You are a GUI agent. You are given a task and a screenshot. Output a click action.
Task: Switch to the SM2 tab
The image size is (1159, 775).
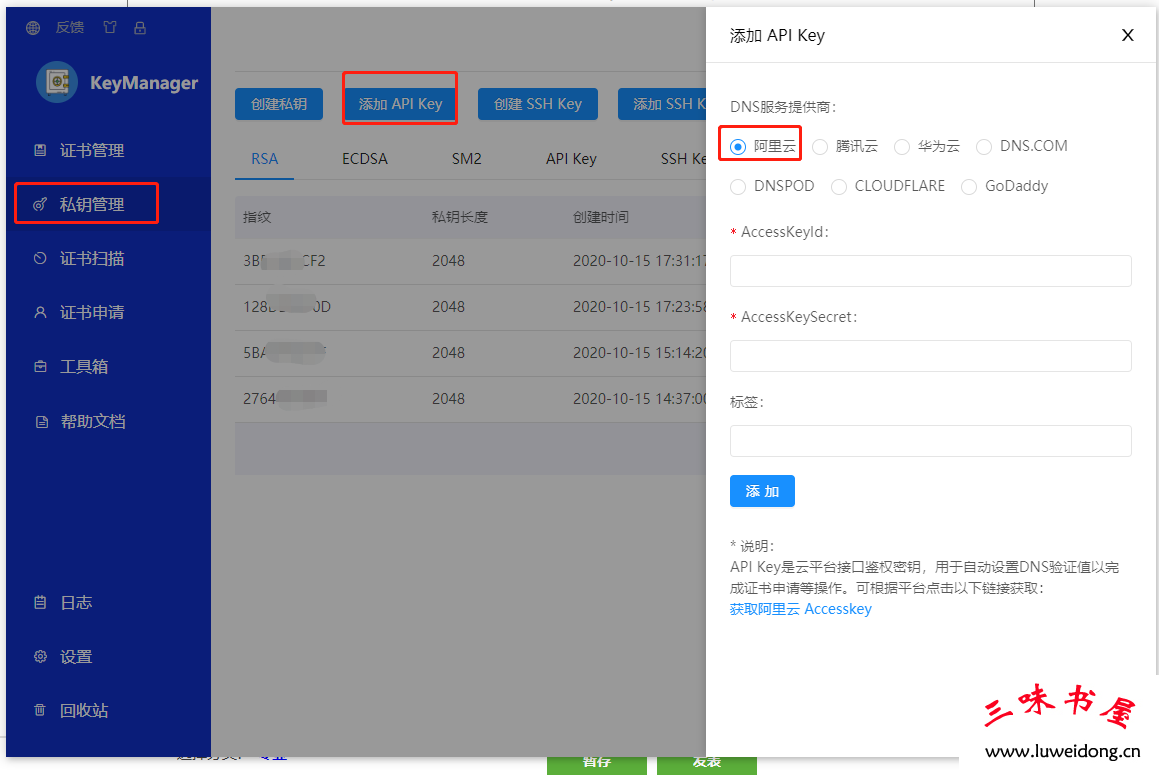[x=466, y=158]
